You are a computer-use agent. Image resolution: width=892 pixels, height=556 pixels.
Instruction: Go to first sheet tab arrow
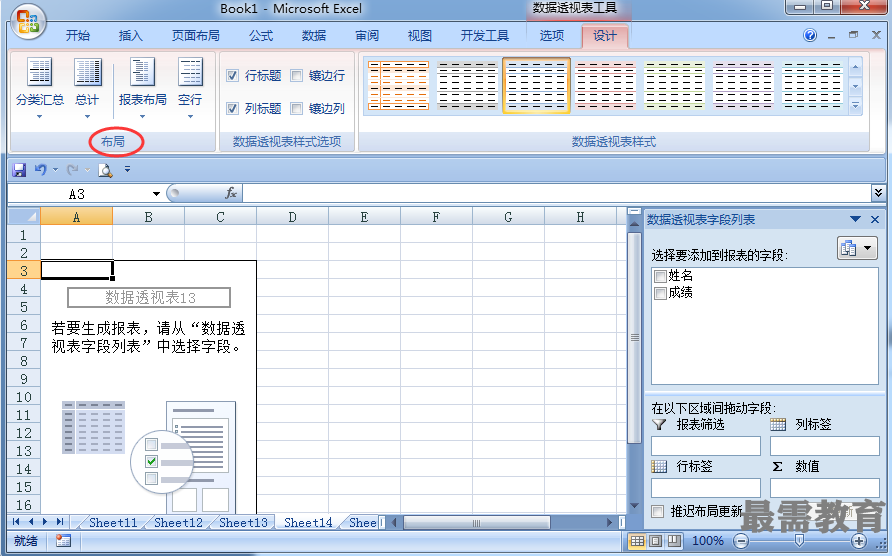tap(16, 521)
